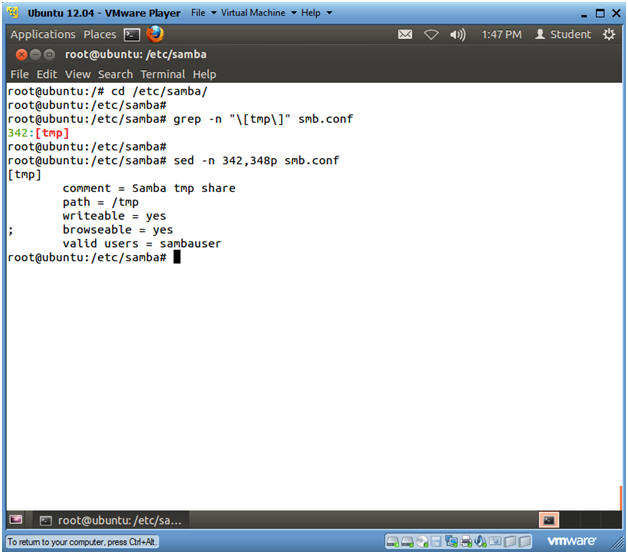Screen dimensions: 628x554
Task: Open the sound volume indicator
Action: (x=457, y=35)
